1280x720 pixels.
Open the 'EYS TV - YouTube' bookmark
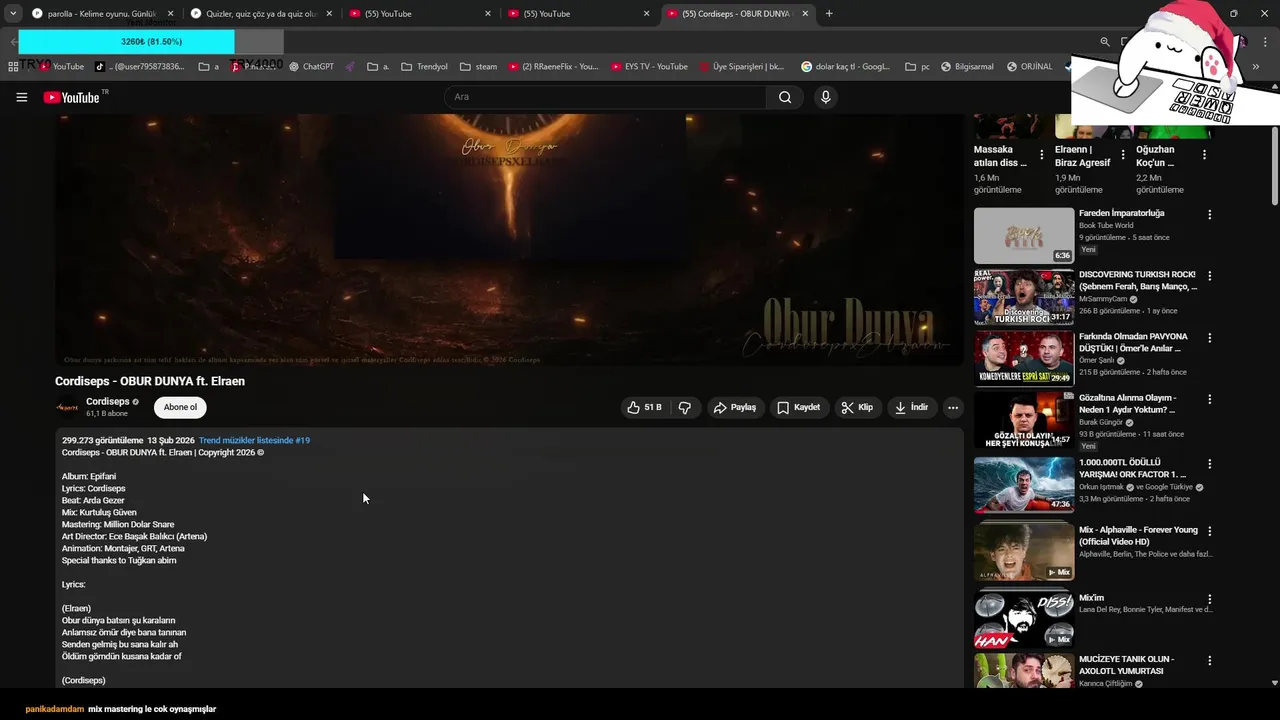point(648,67)
